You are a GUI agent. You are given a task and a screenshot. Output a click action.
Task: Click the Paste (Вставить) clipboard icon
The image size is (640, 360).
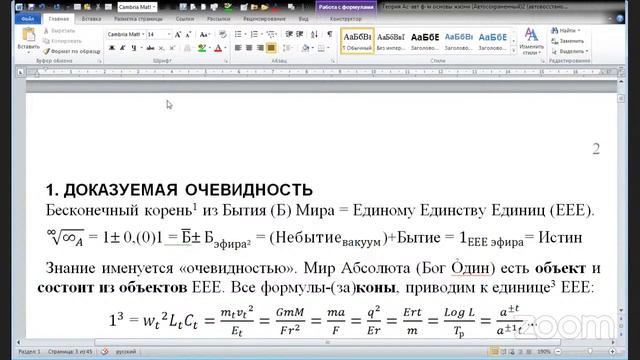(x=29, y=35)
